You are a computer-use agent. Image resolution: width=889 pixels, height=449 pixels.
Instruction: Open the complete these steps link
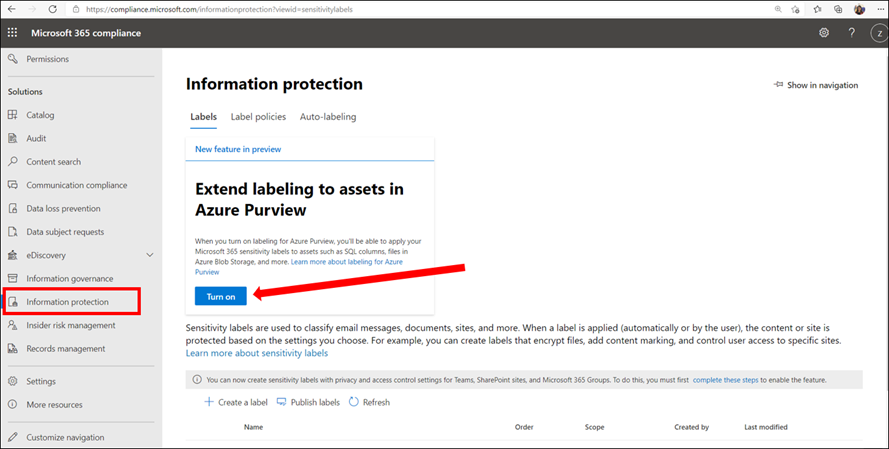point(725,380)
